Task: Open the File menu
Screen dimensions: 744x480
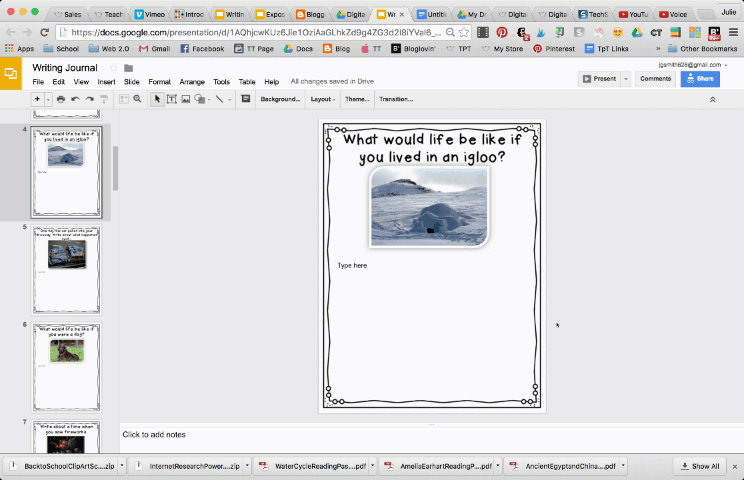Action: [x=38, y=82]
